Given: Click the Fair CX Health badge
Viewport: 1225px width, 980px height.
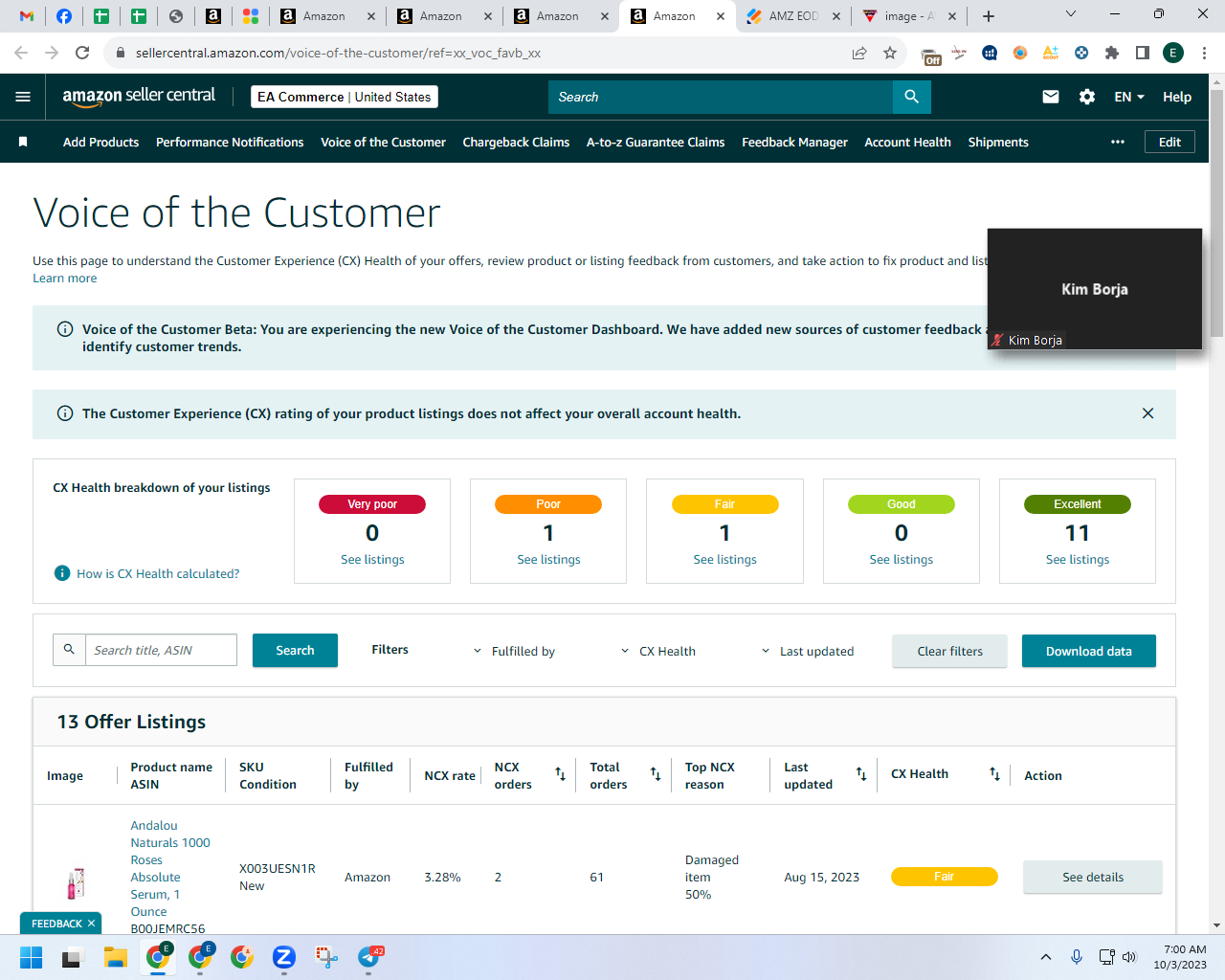Looking at the screenshot, I should [x=945, y=877].
